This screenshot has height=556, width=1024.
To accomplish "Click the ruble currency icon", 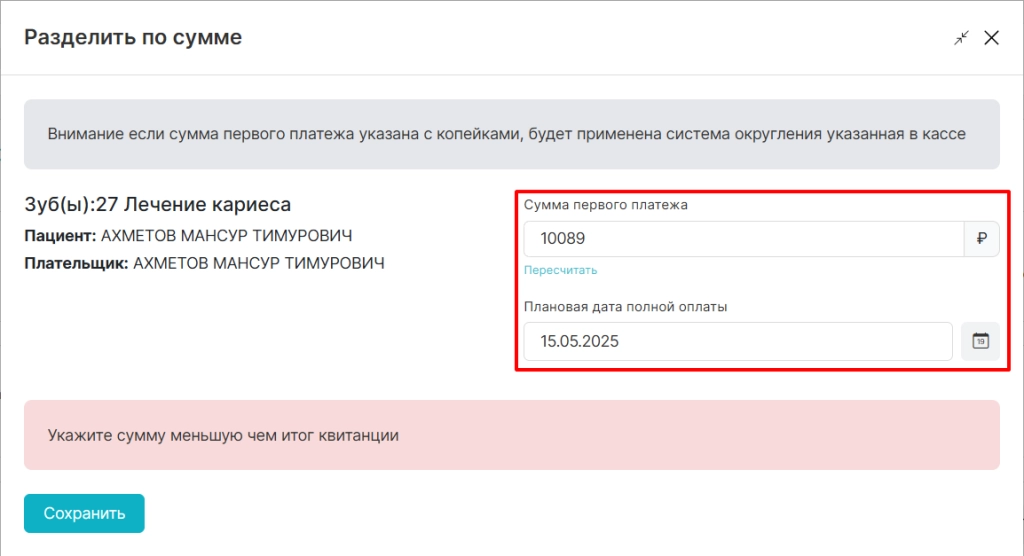I will click(982, 238).
